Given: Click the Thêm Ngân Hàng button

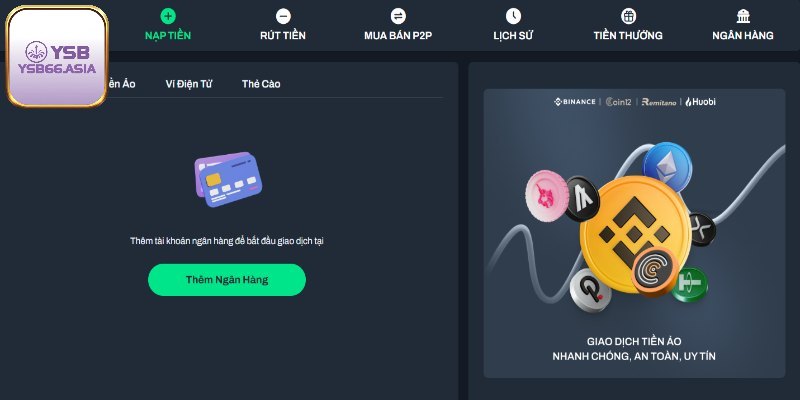Looking at the screenshot, I should pos(227,280).
